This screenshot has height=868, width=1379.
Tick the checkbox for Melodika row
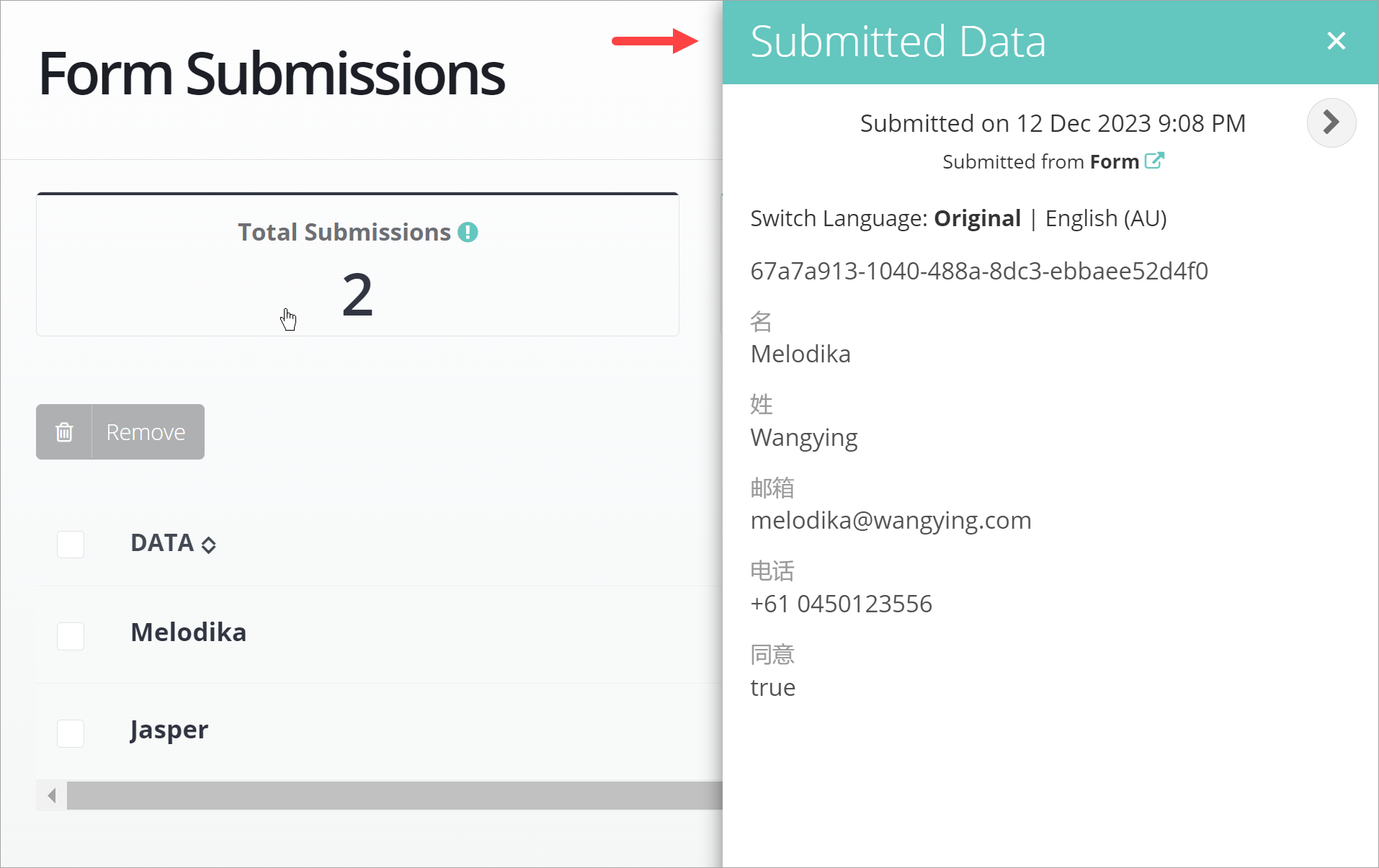click(71, 636)
